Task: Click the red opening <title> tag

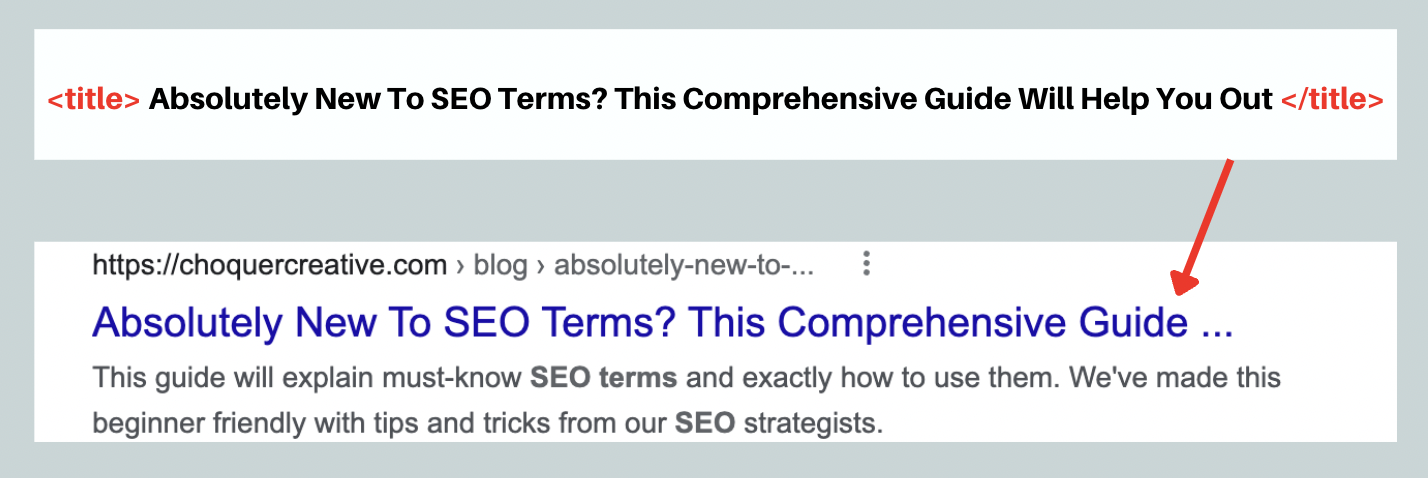Action: 93,100
